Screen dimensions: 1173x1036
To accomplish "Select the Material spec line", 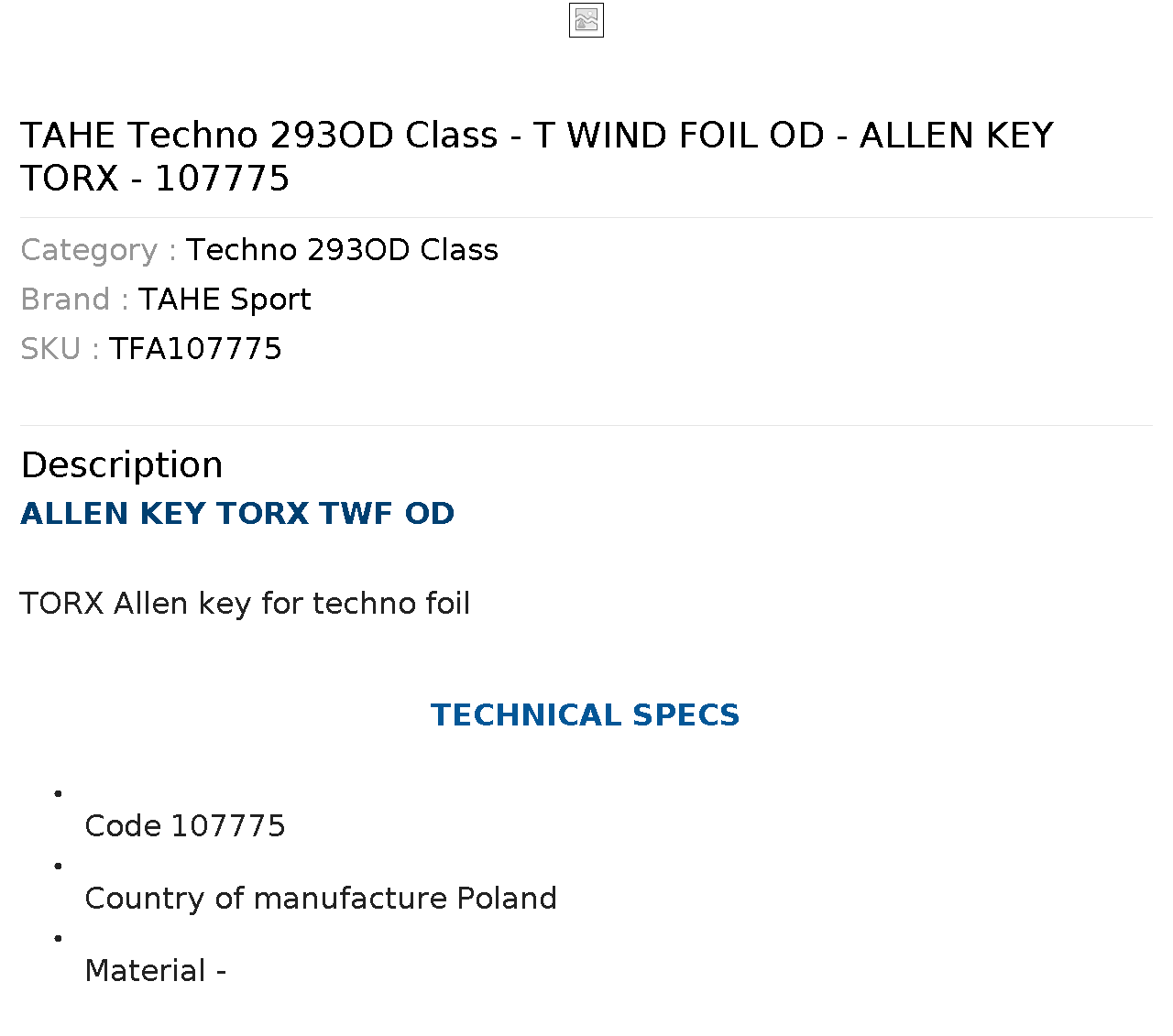I will tap(155, 971).
